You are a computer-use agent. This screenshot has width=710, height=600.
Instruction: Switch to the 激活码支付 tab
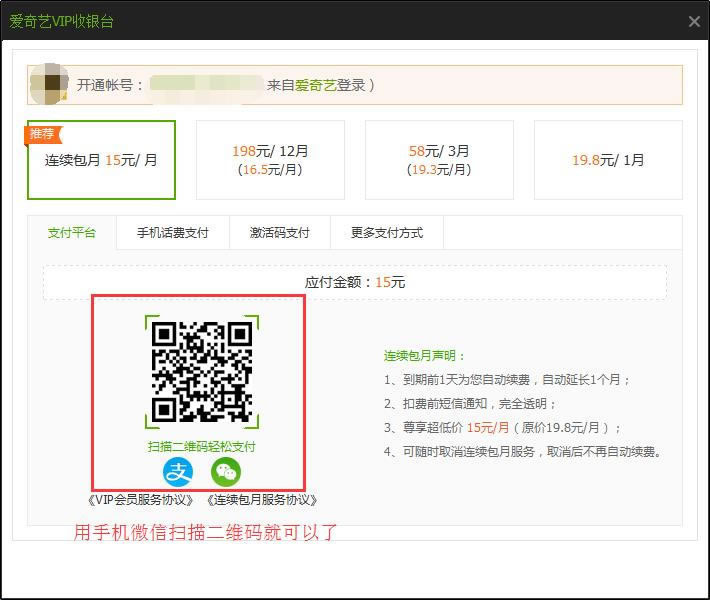coord(280,233)
